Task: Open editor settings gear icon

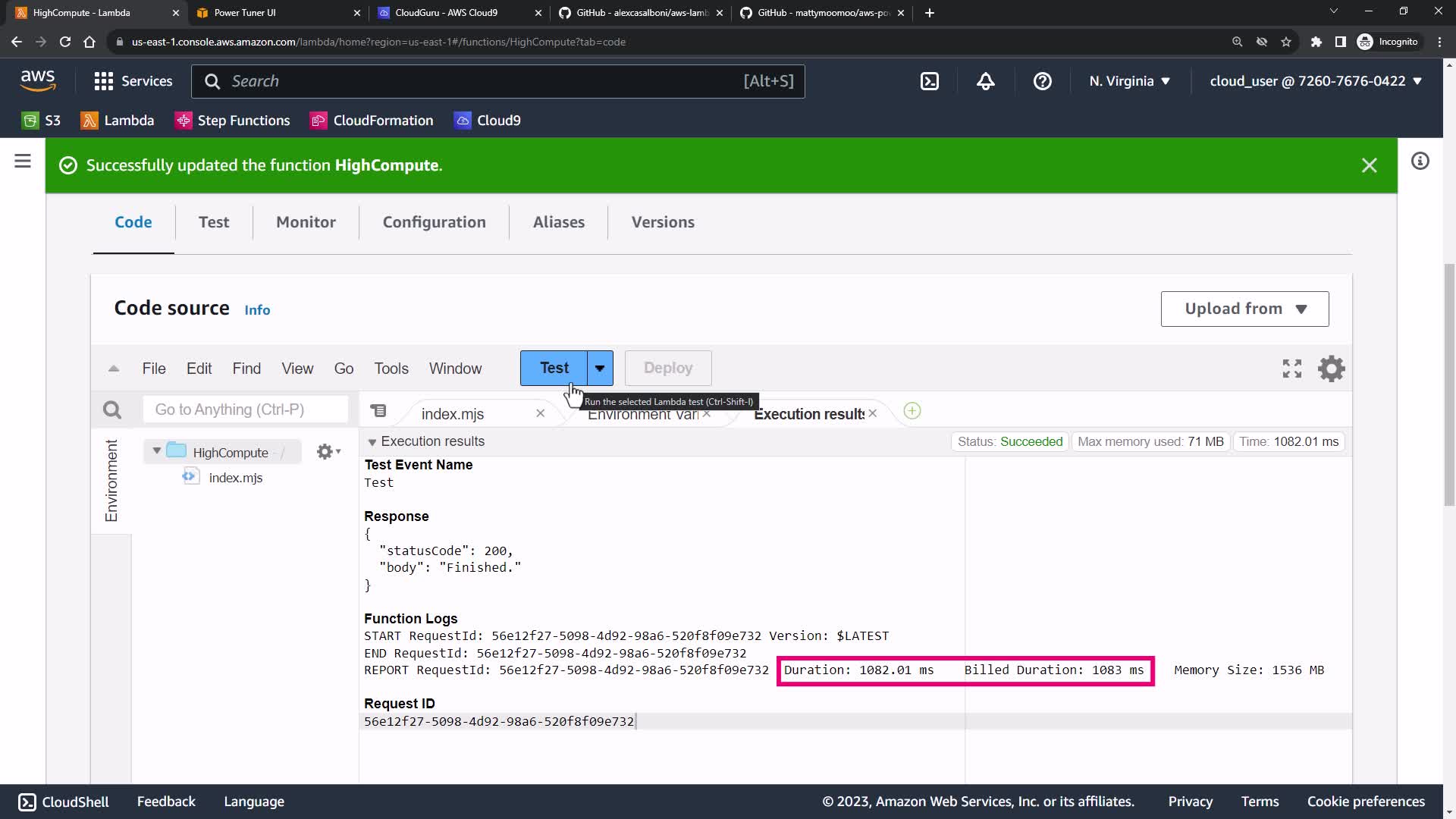Action: tap(1331, 369)
